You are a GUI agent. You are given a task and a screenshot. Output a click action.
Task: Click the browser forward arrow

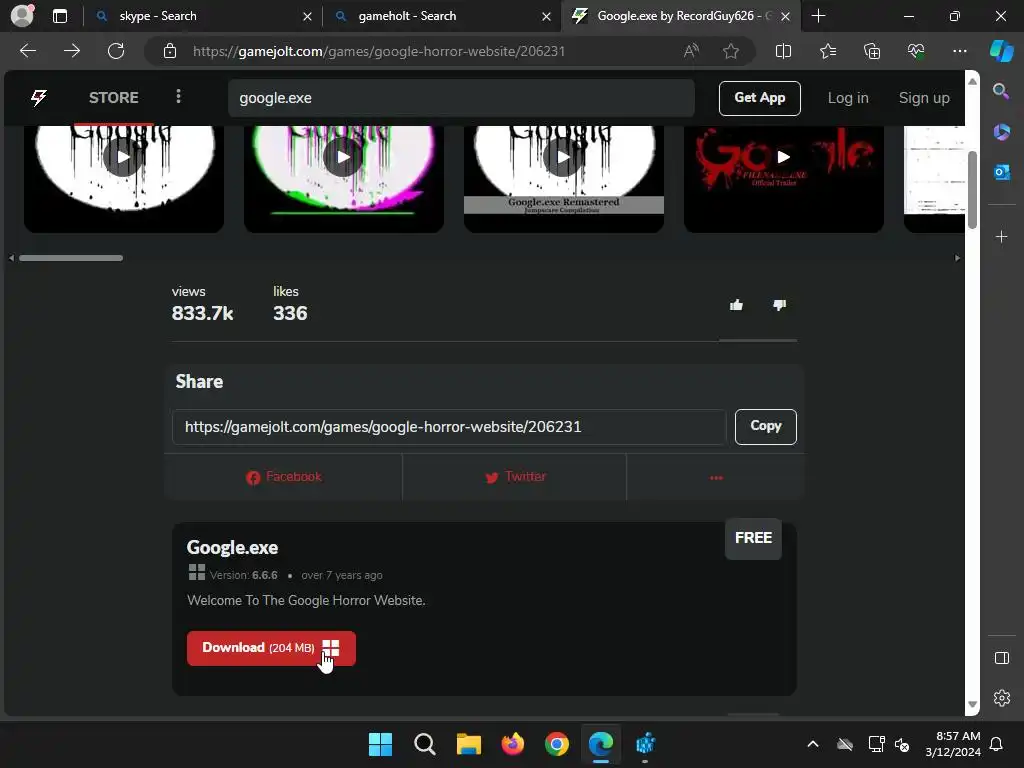(x=72, y=51)
